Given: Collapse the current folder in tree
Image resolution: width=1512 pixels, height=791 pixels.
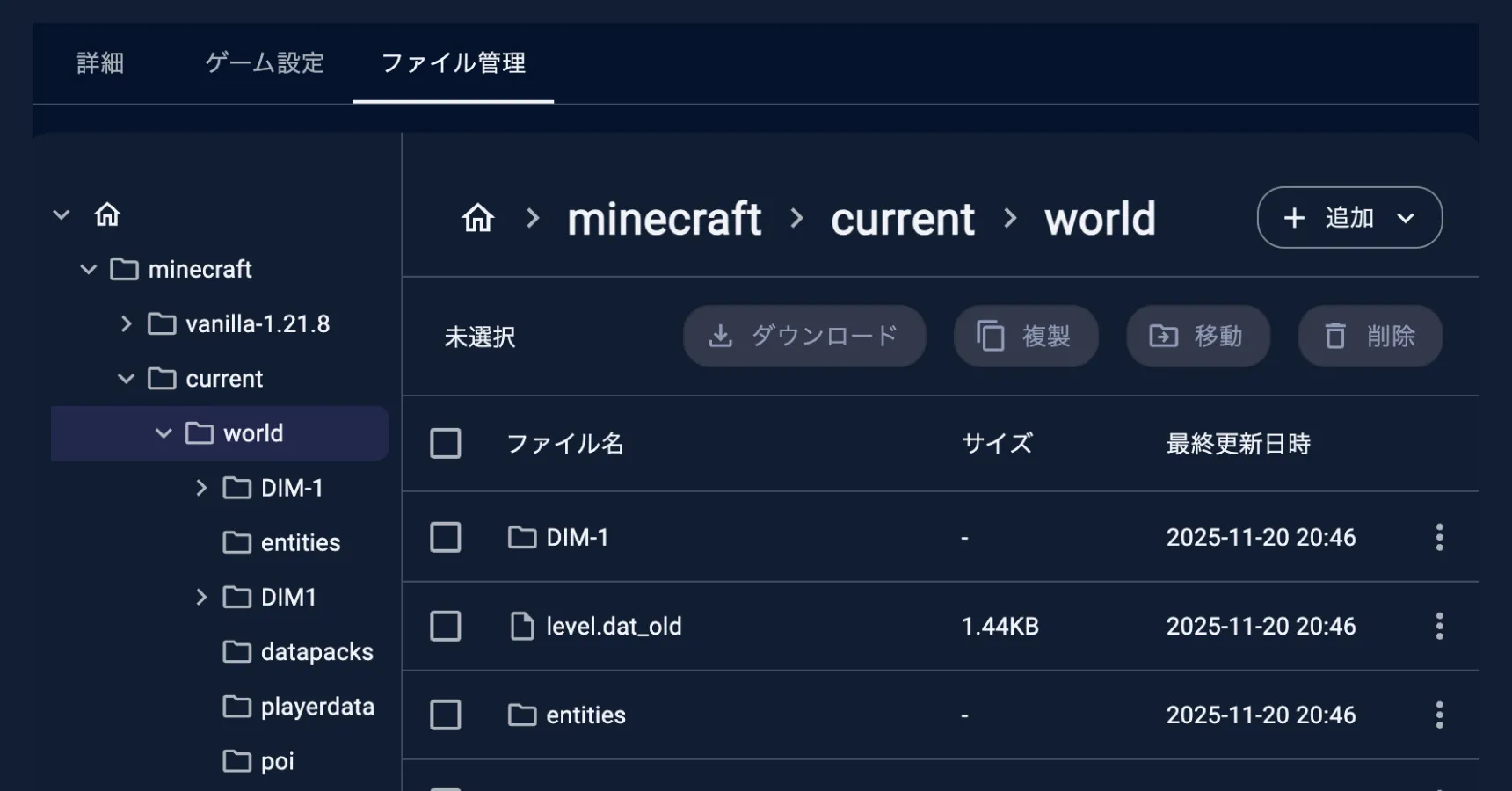Looking at the screenshot, I should pyautogui.click(x=127, y=379).
